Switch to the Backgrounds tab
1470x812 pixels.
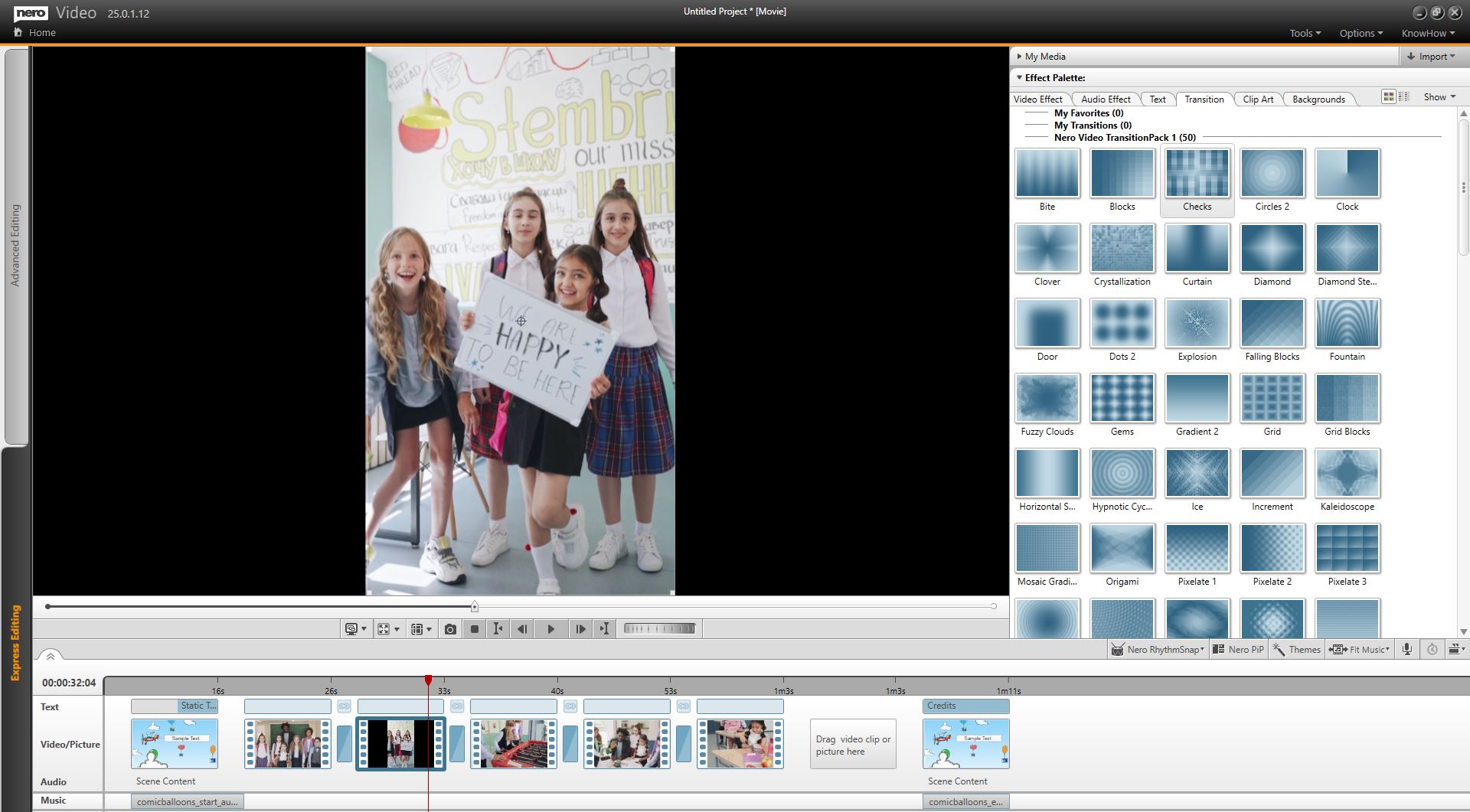point(1318,99)
